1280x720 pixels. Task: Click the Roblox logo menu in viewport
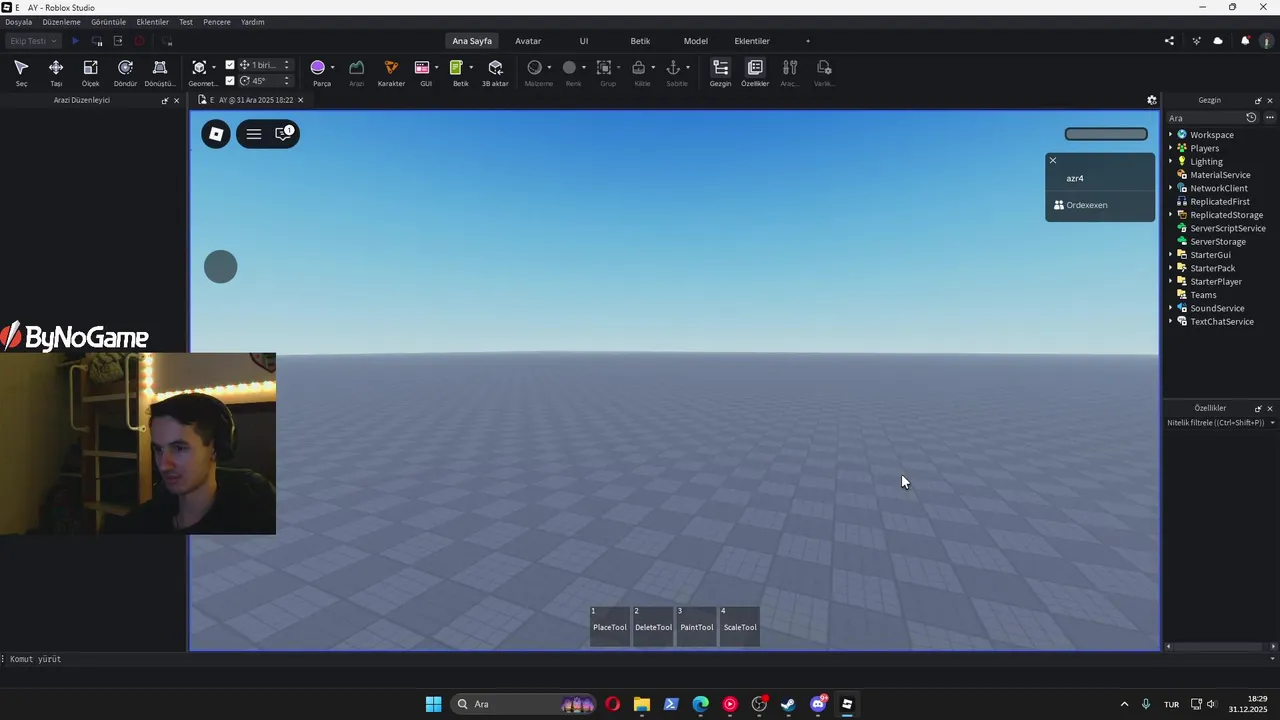pos(216,134)
